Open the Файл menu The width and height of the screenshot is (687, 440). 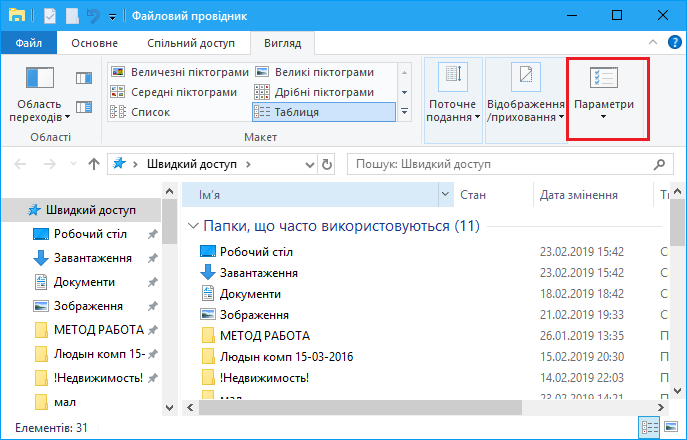[29, 43]
